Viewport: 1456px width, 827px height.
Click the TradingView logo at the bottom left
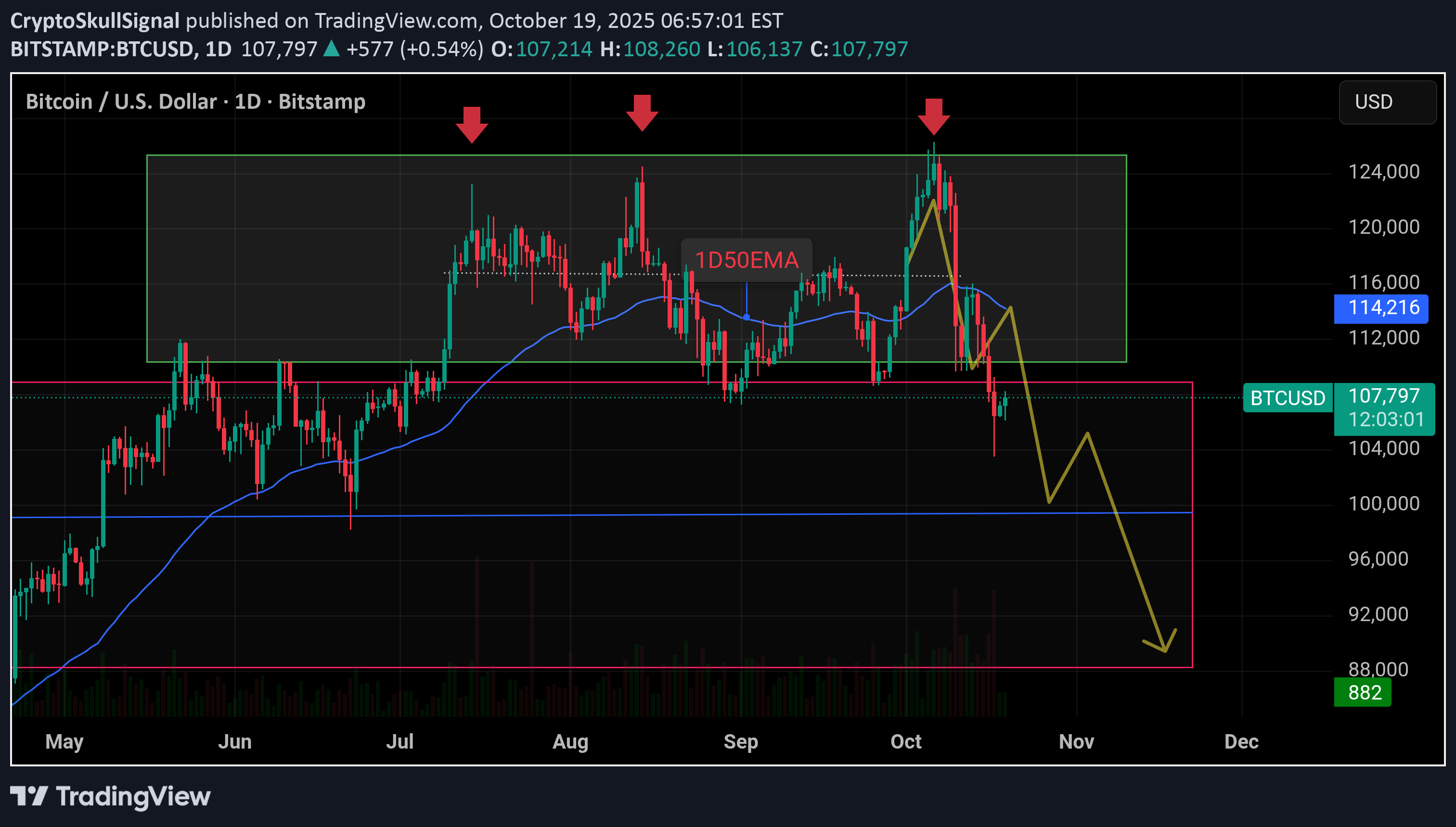[110, 796]
